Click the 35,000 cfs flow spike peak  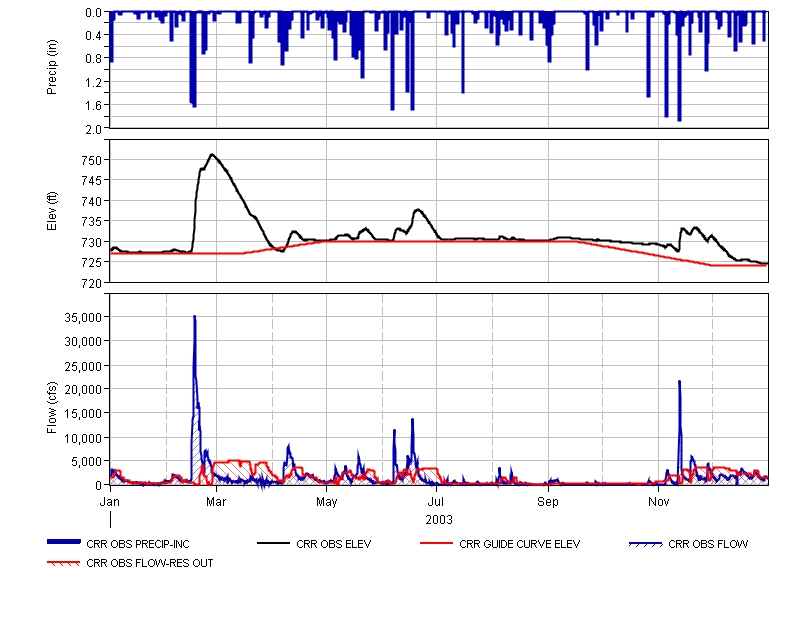click(x=194, y=317)
